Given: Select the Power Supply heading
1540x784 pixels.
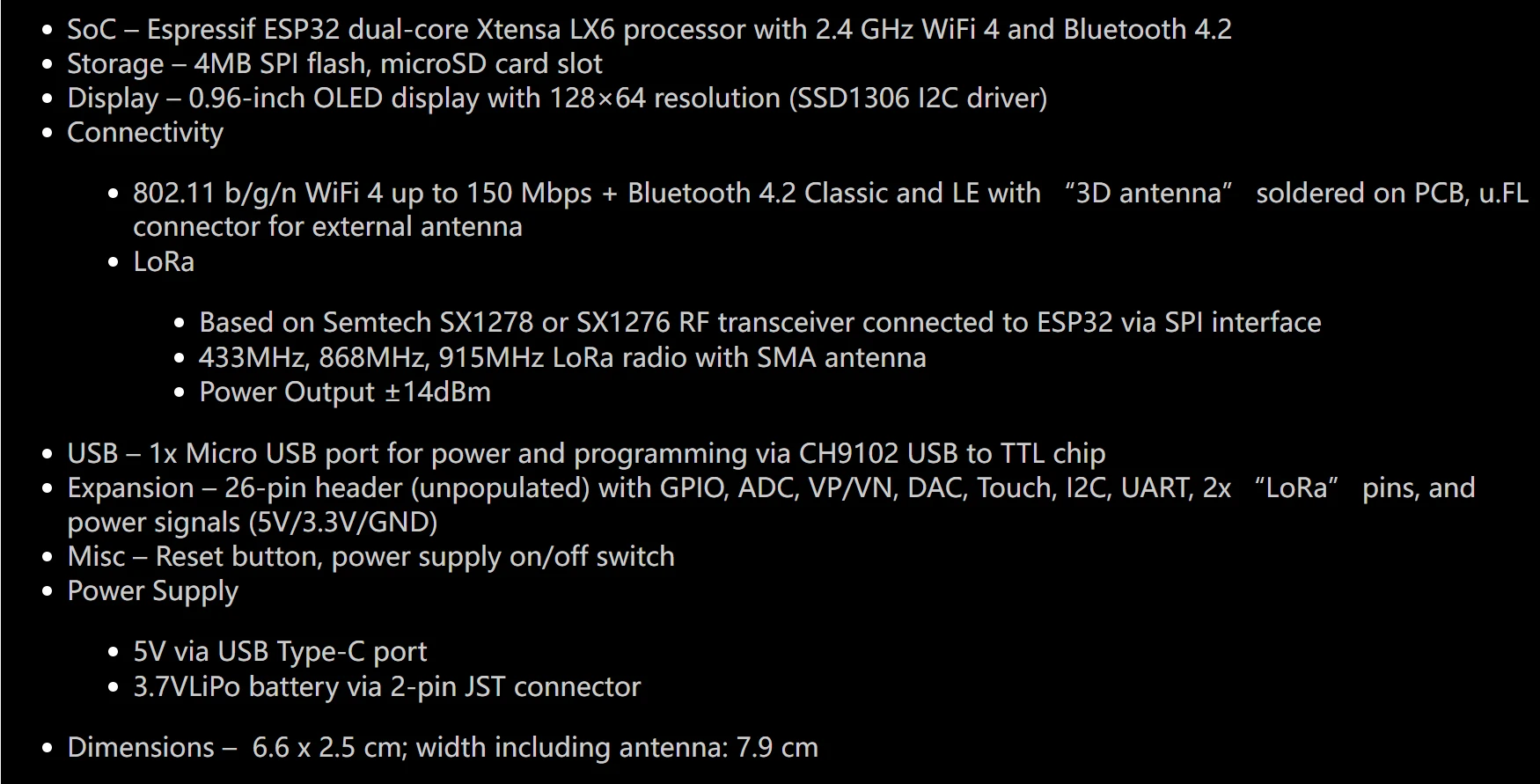Looking at the screenshot, I should (x=152, y=590).
